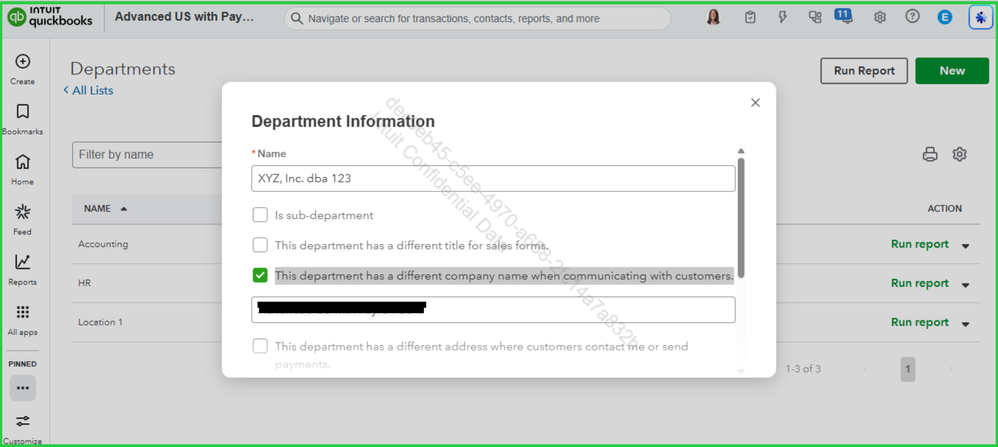
Task: Run report for Location 1
Action: pyautogui.click(x=920, y=322)
